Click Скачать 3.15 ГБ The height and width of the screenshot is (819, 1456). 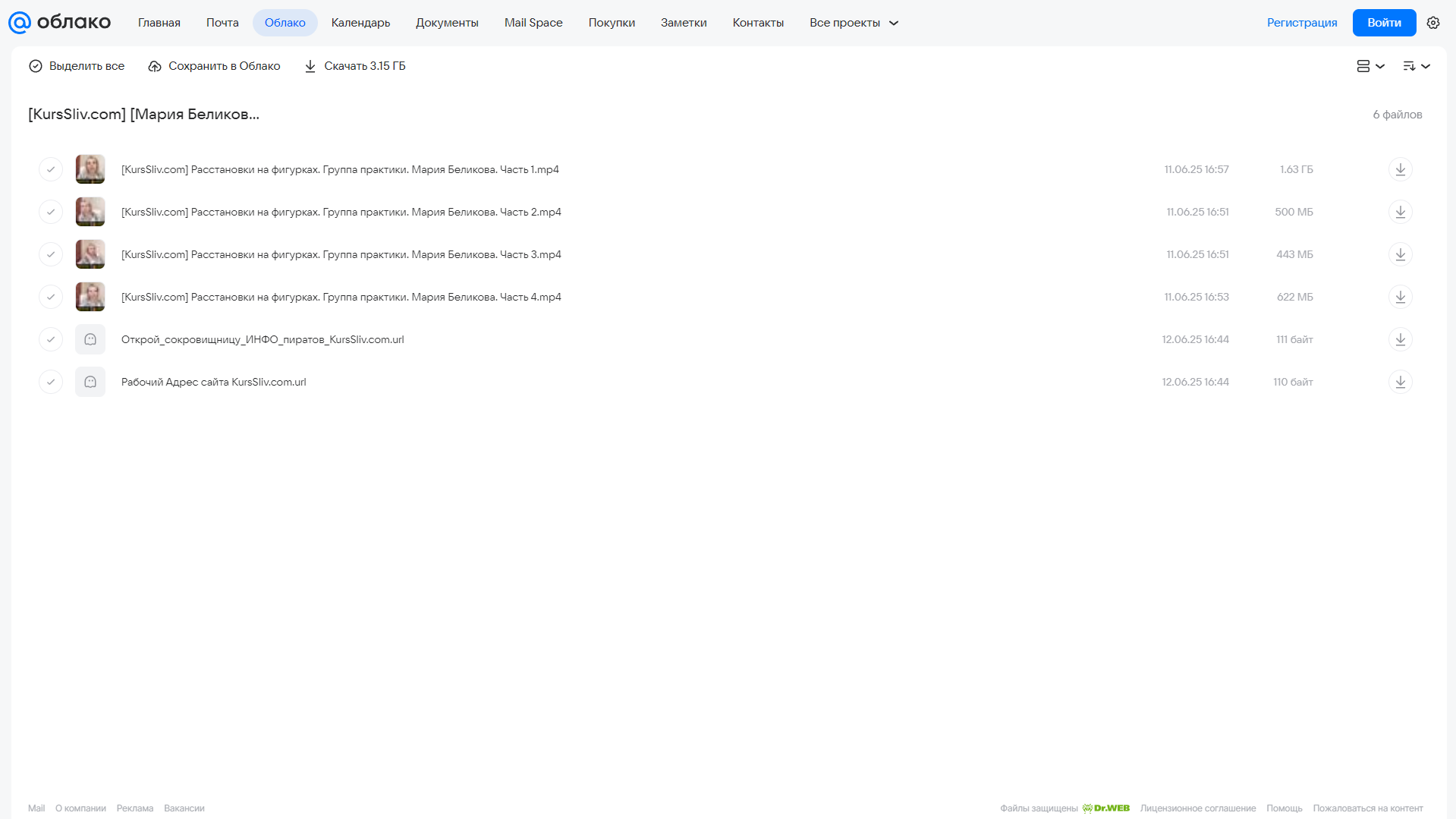(354, 66)
